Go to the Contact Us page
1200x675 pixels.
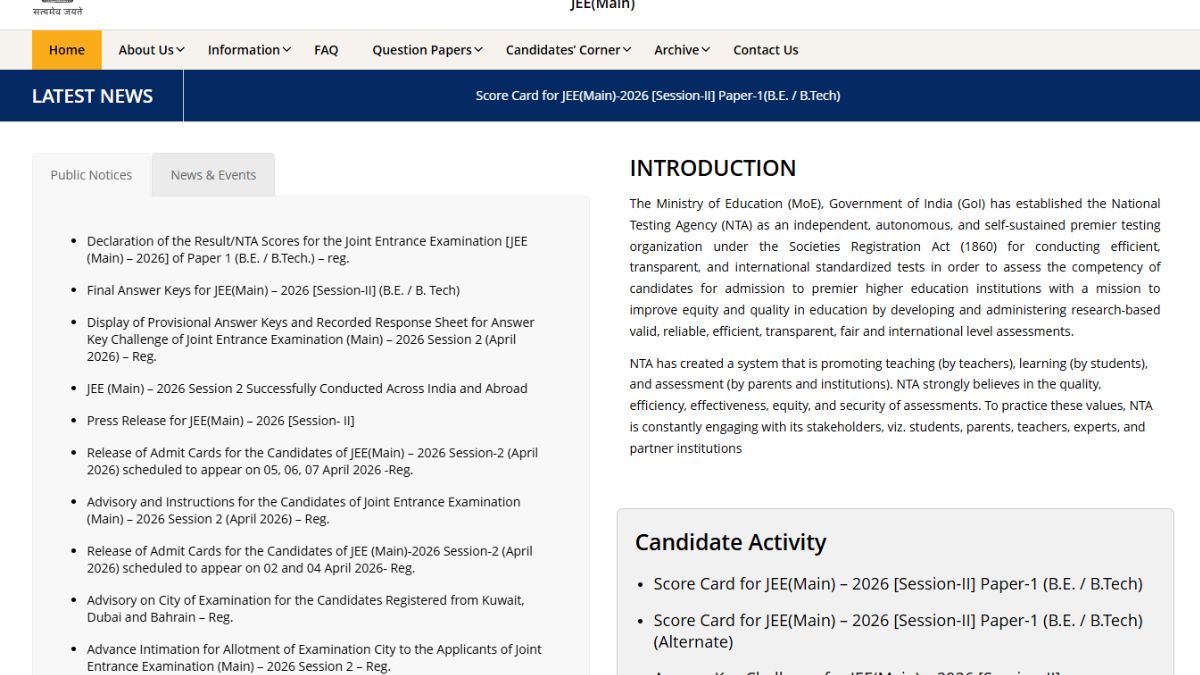(765, 50)
